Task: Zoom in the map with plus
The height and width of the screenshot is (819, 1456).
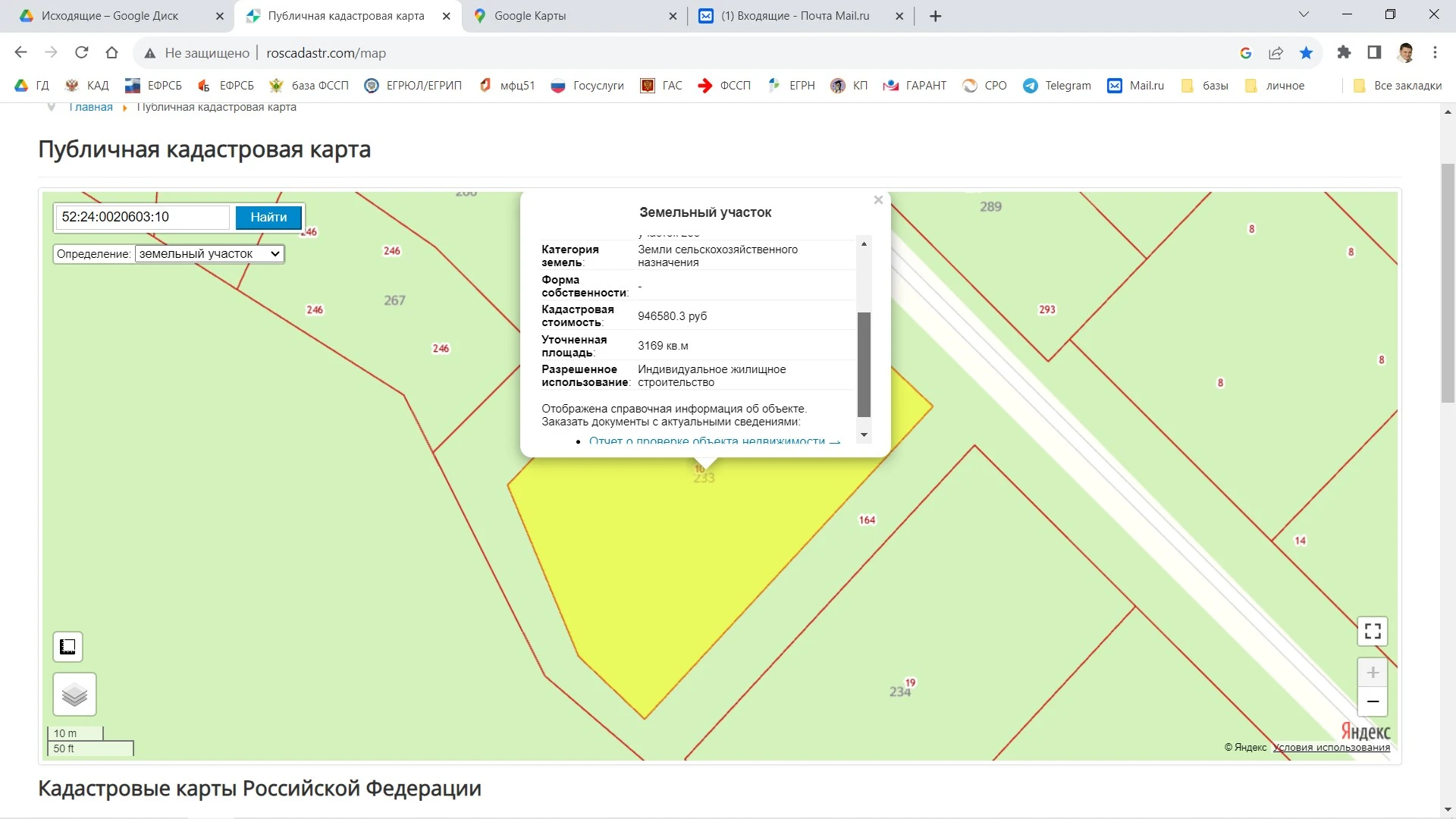Action: (1373, 672)
